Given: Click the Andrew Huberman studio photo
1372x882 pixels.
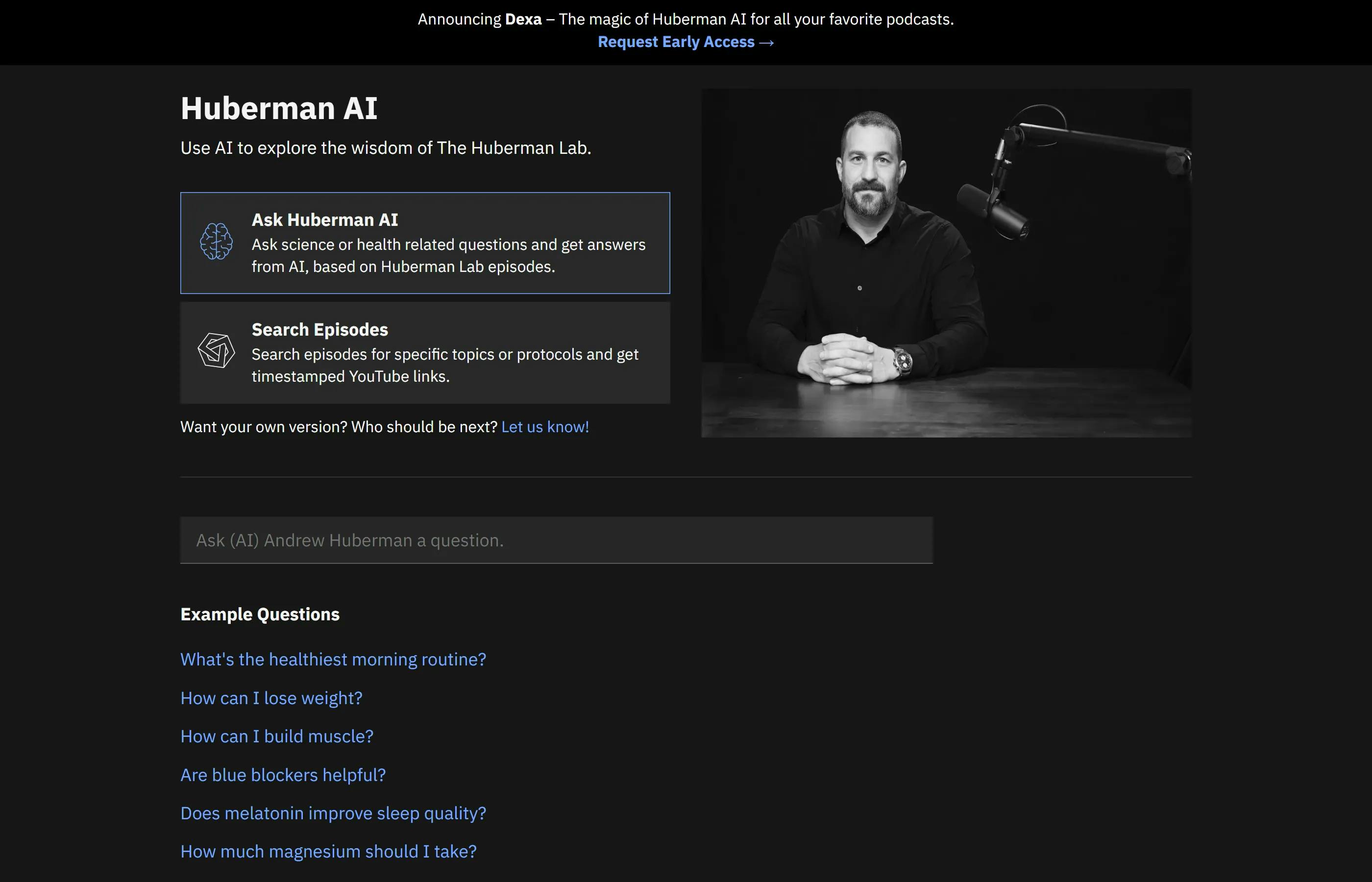Looking at the screenshot, I should (x=947, y=263).
